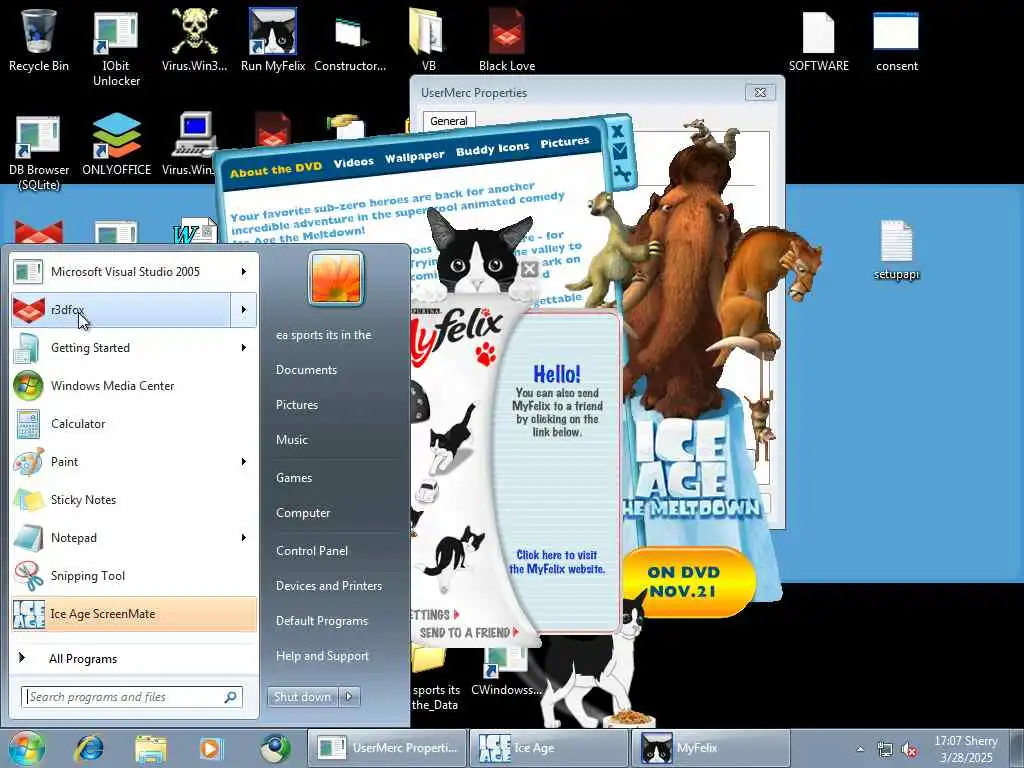This screenshot has height=768, width=1024.
Task: Launch Calculator from Start menu
Action: (x=134, y=424)
